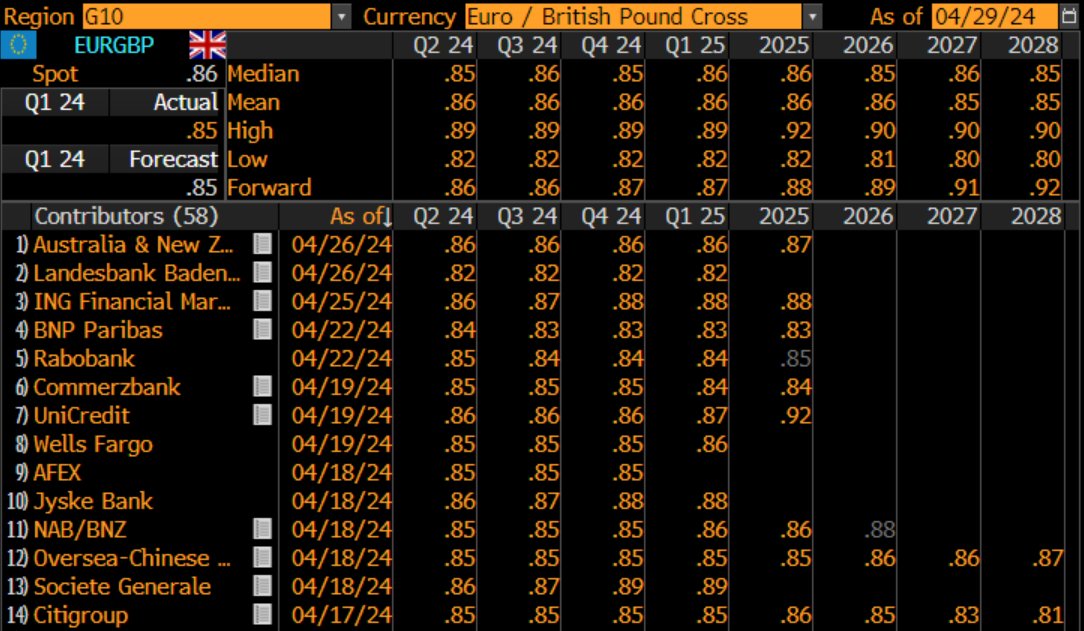Open document icon for NAB/BNZ row
The height and width of the screenshot is (631, 1084).
[263, 529]
